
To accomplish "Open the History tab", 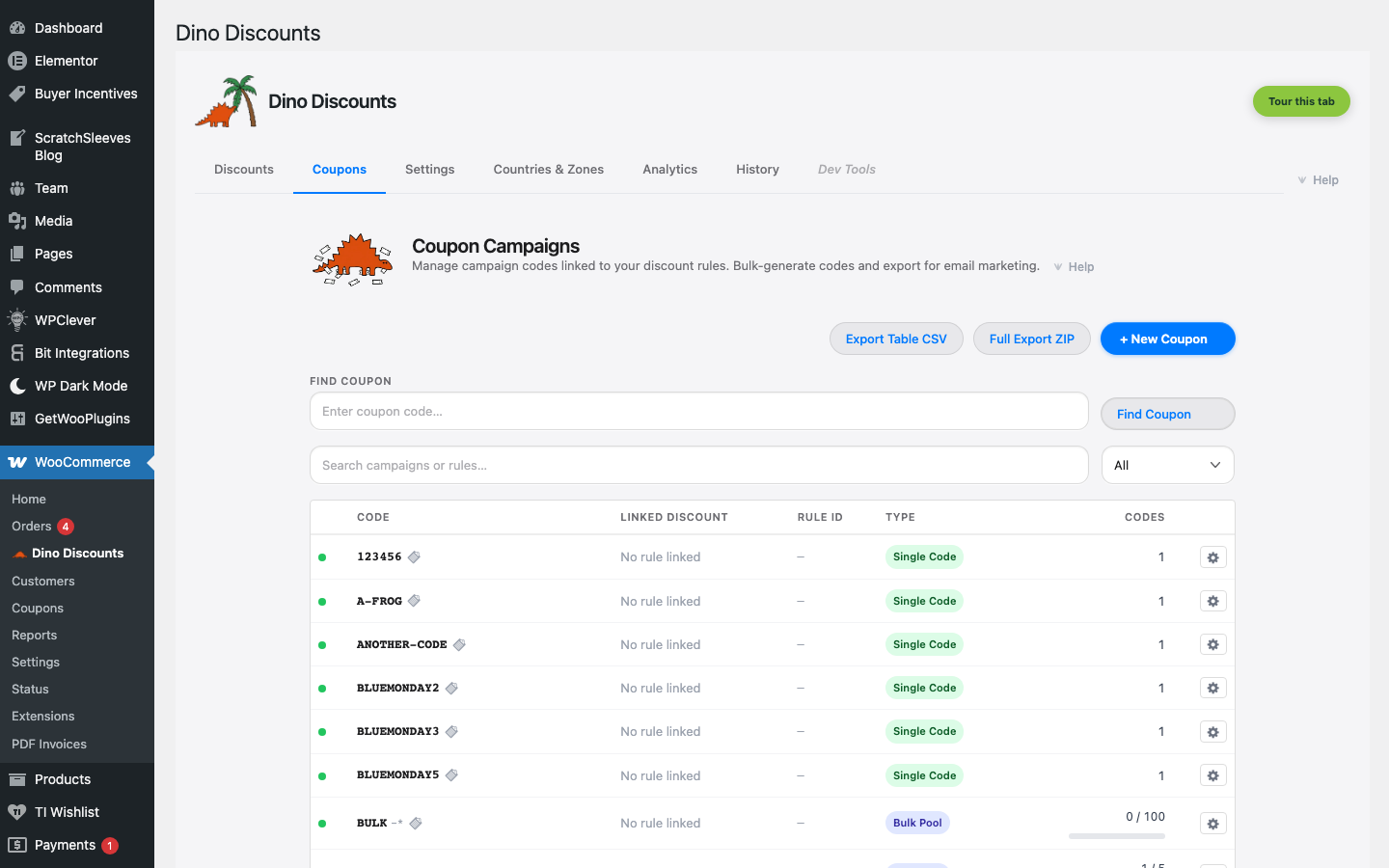I will coord(757,170).
